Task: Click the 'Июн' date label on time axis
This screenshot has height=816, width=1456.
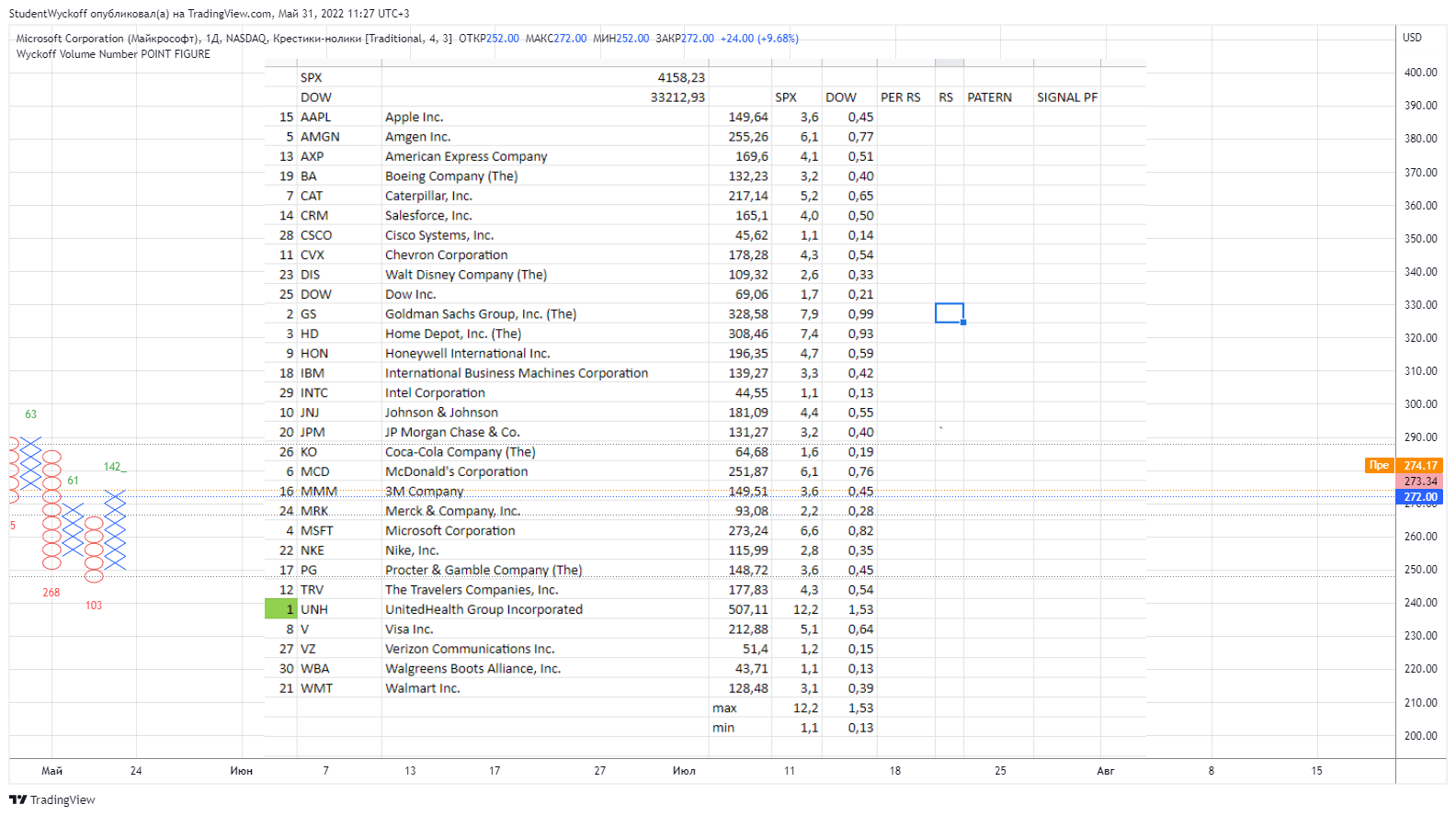Action: click(x=241, y=771)
